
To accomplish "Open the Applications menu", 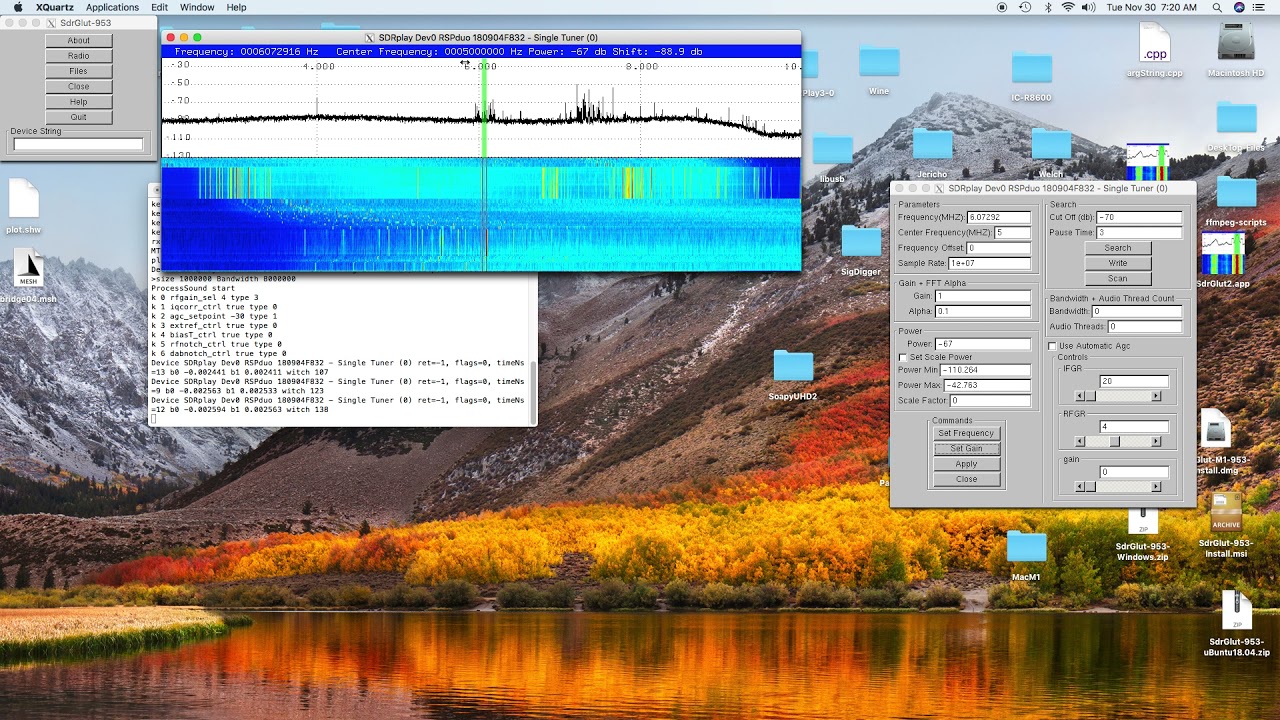I will pyautogui.click(x=112, y=7).
